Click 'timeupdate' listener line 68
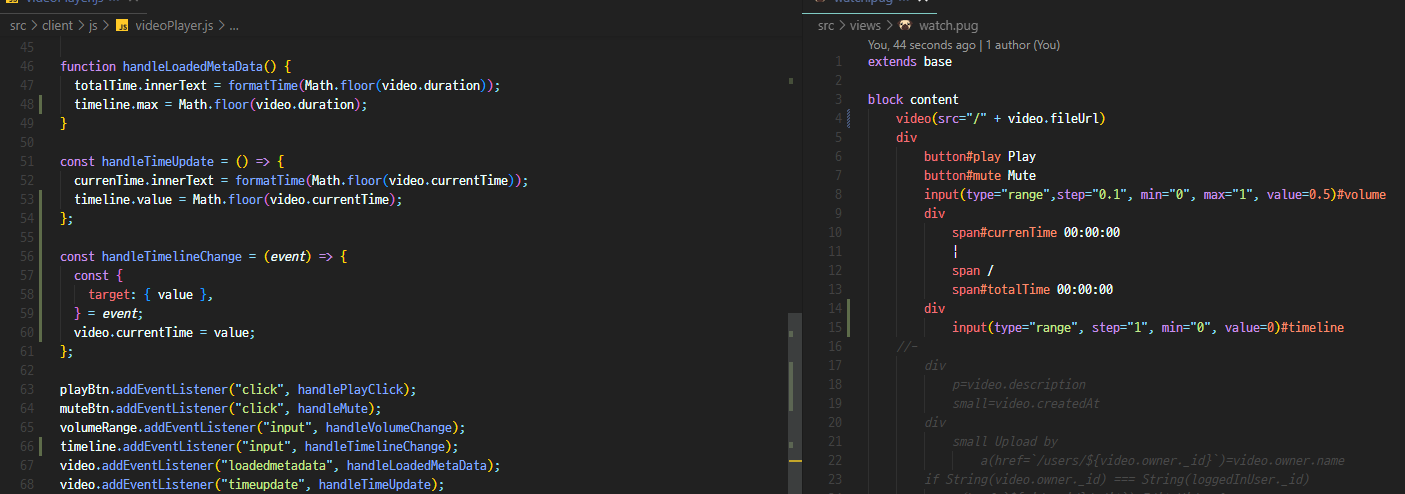This screenshot has width=1405, height=494. point(252,484)
